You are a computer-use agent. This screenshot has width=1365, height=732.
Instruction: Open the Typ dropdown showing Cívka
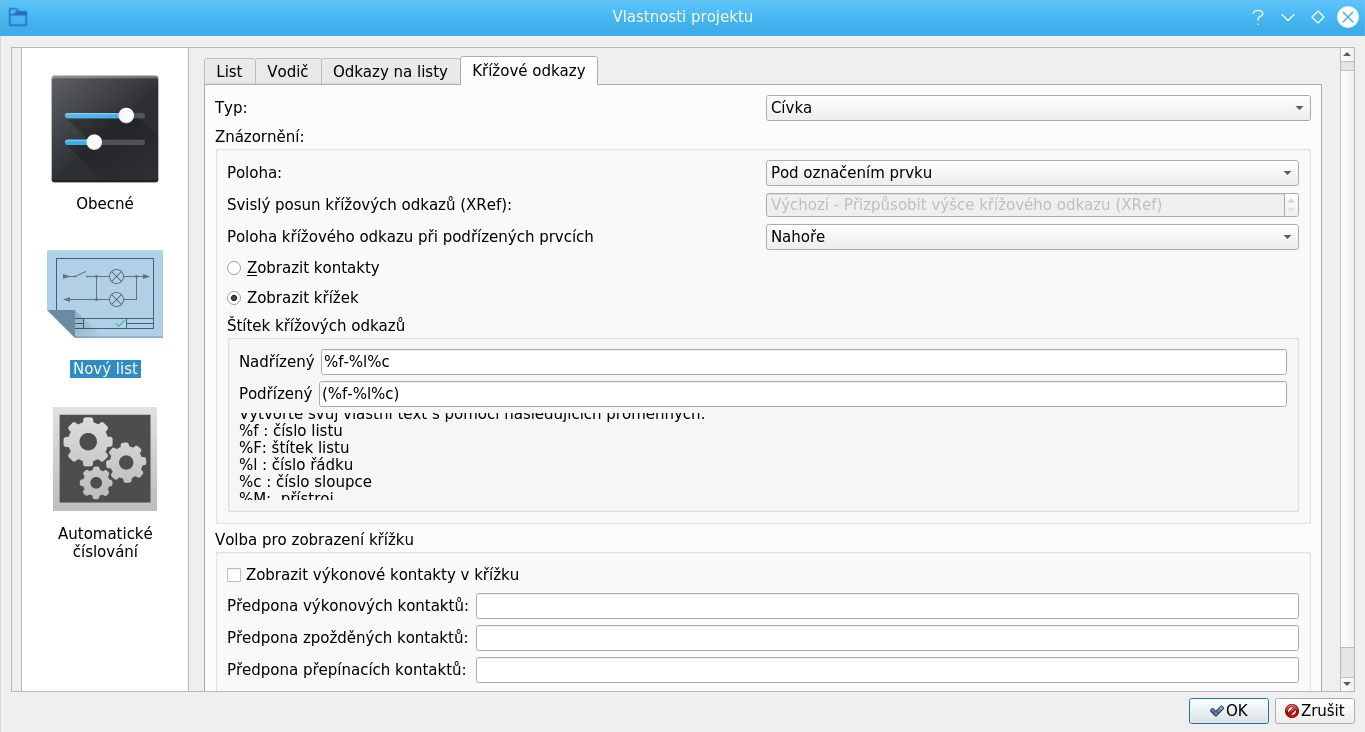[1037, 108]
